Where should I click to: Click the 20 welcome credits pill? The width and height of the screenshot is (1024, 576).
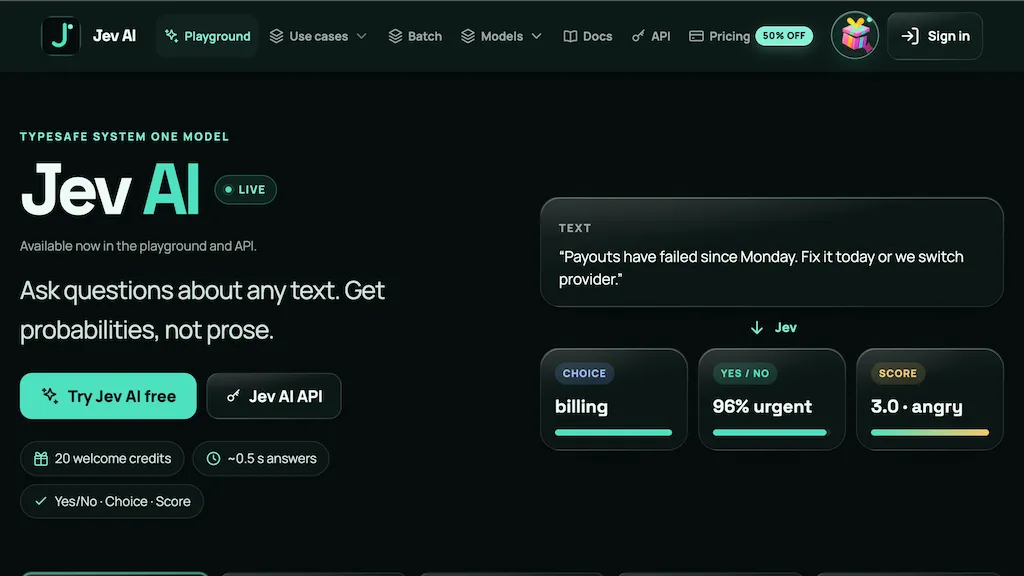[x=103, y=458]
